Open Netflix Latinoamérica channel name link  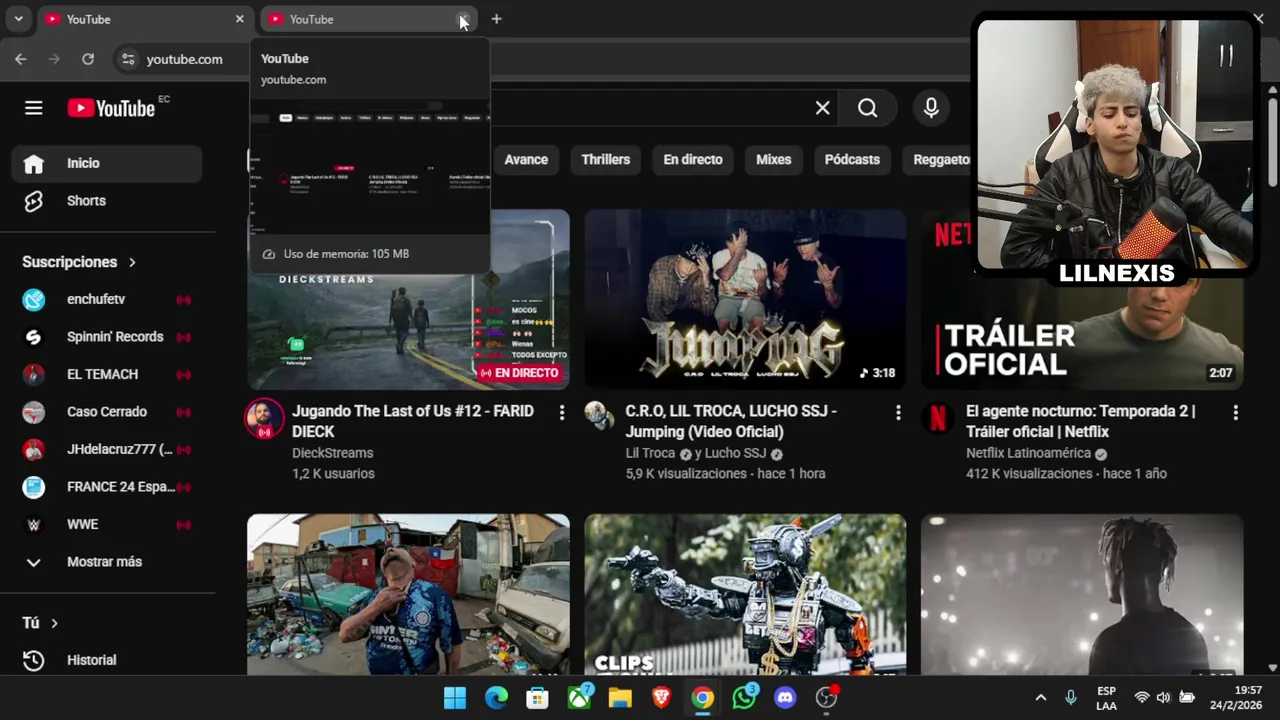pyautogui.click(x=1028, y=453)
